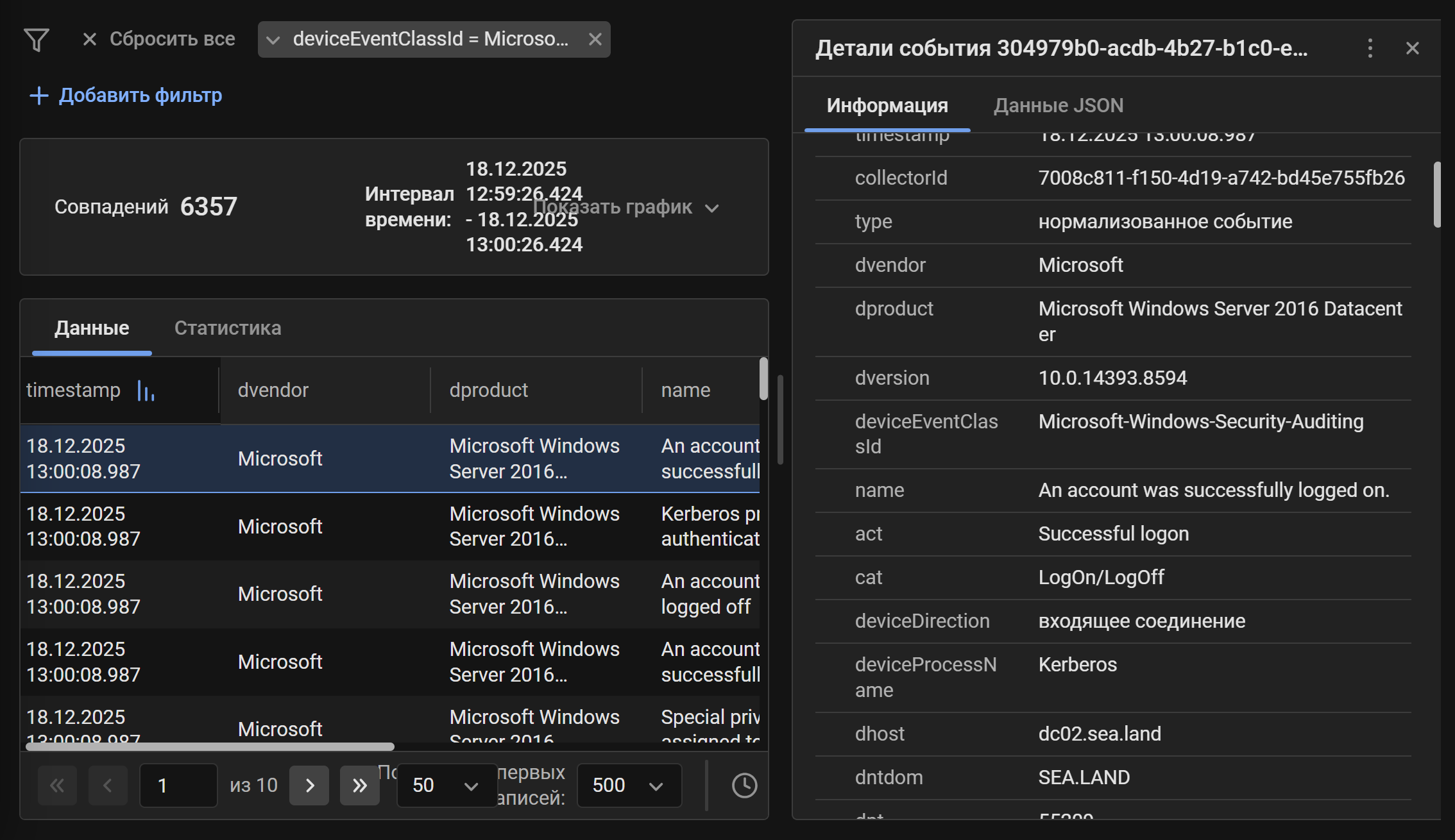Image resolution: width=1455 pixels, height=840 pixels.
Task: Close the event details panel
Action: (x=1412, y=48)
